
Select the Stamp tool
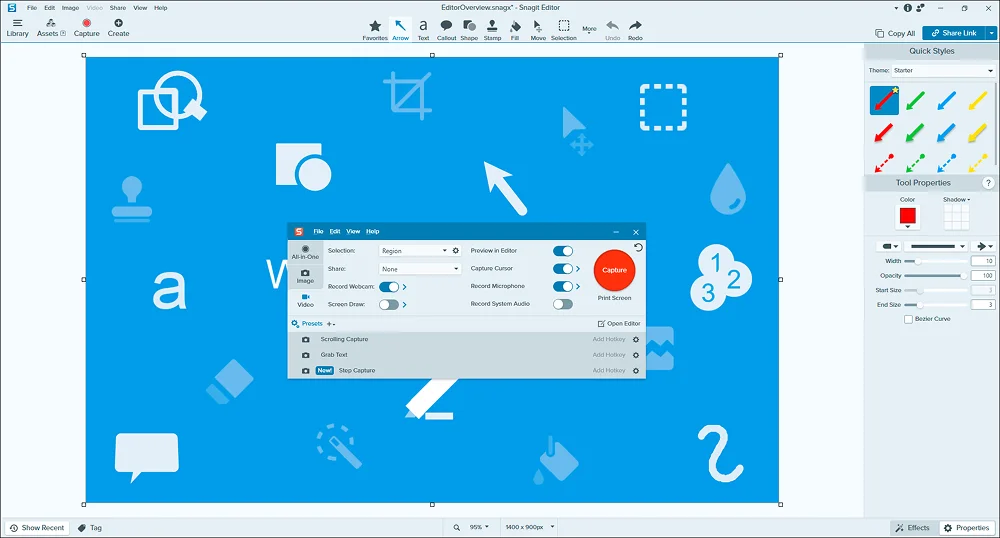[492, 30]
